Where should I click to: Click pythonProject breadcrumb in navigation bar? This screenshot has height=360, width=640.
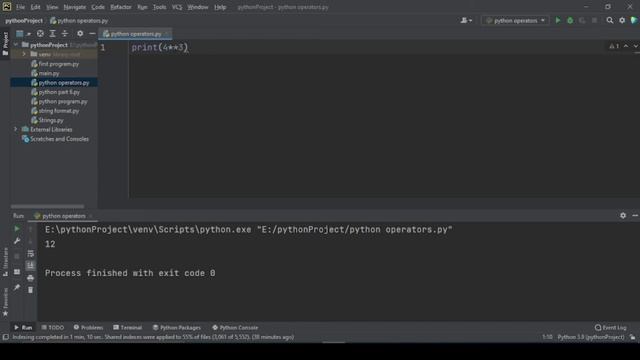[24, 20]
